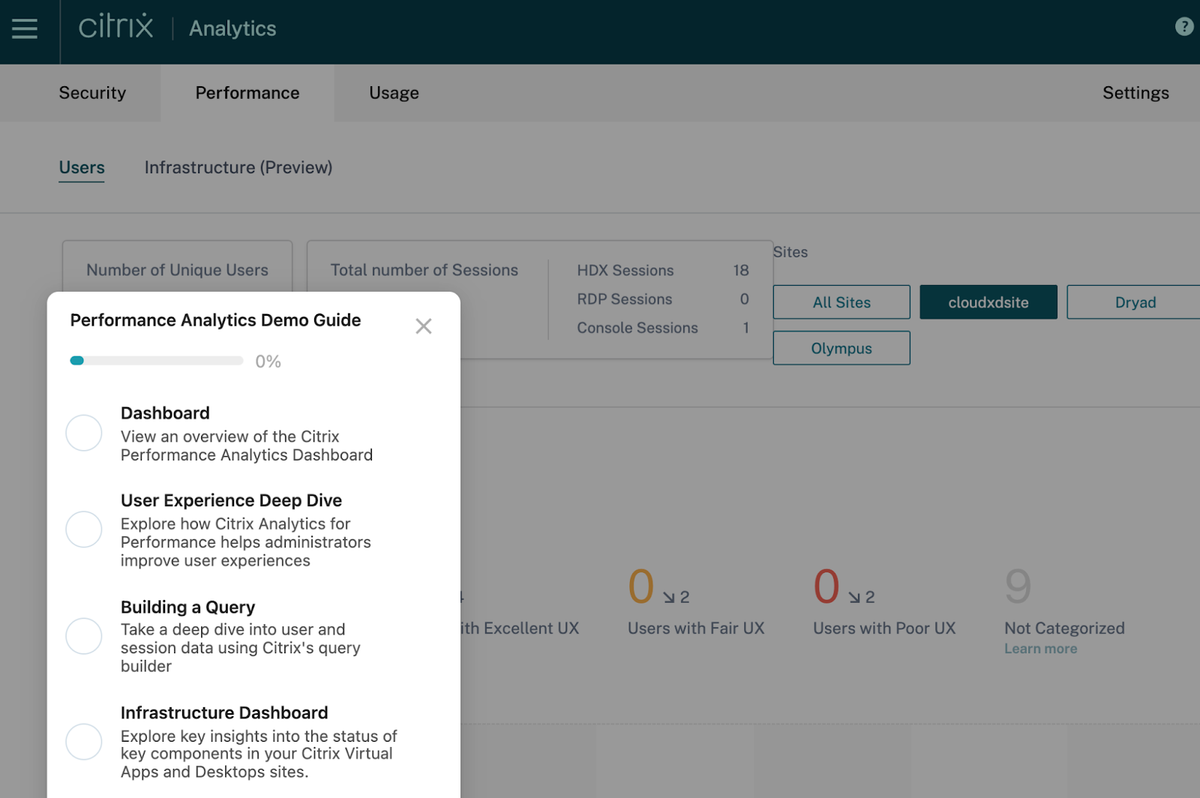The image size is (1200, 798).
Task: Switch to the Performance tab
Action: pos(247,93)
